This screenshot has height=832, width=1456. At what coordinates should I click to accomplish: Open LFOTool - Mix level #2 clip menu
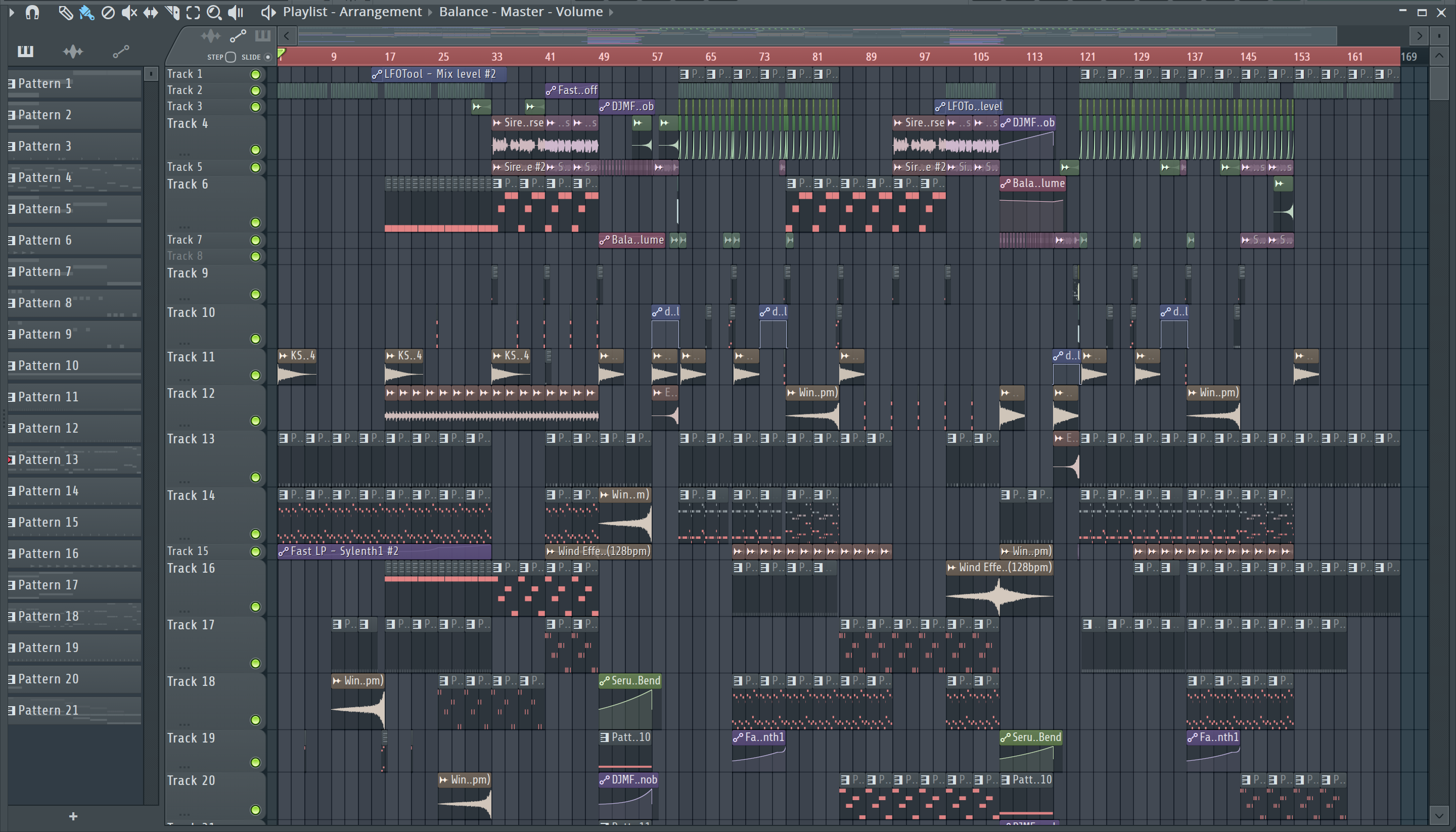[377, 74]
